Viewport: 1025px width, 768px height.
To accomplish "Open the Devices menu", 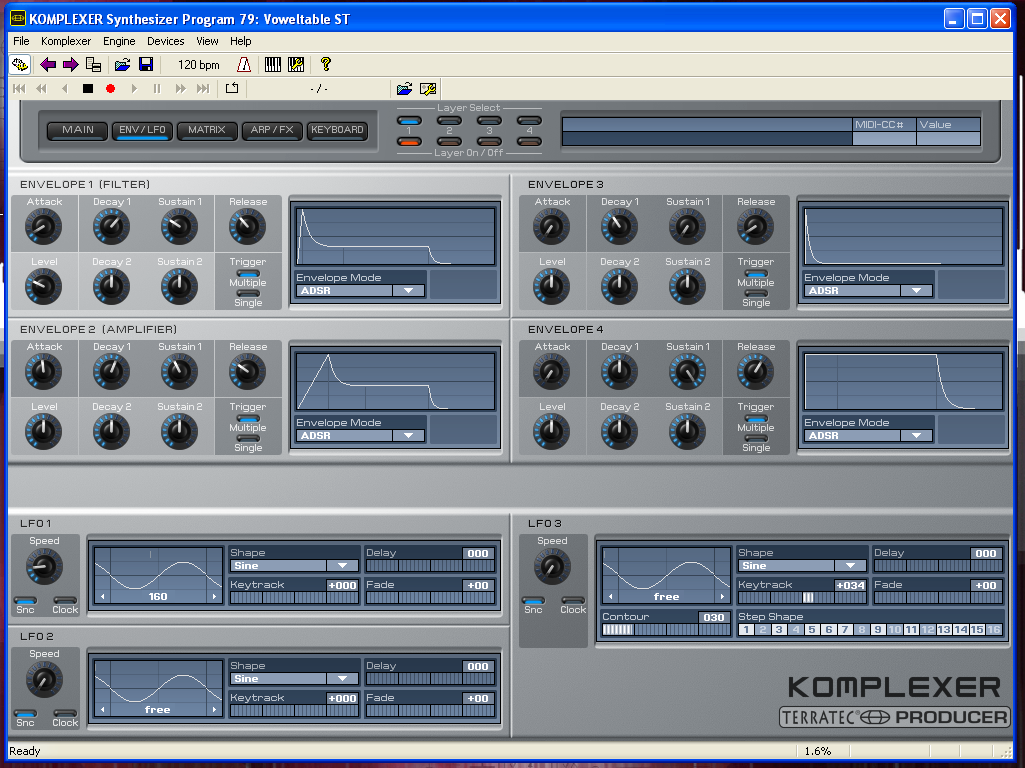I will pyautogui.click(x=165, y=41).
